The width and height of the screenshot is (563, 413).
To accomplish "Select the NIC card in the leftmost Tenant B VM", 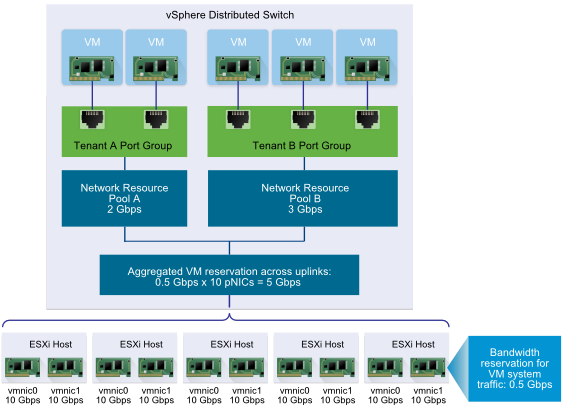I will (x=238, y=68).
